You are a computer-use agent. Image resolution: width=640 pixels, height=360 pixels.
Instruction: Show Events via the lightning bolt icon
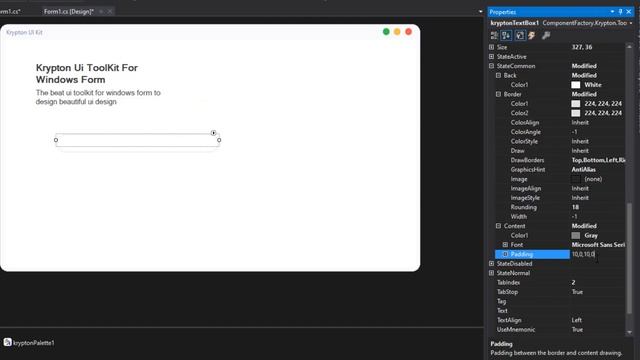(x=532, y=36)
